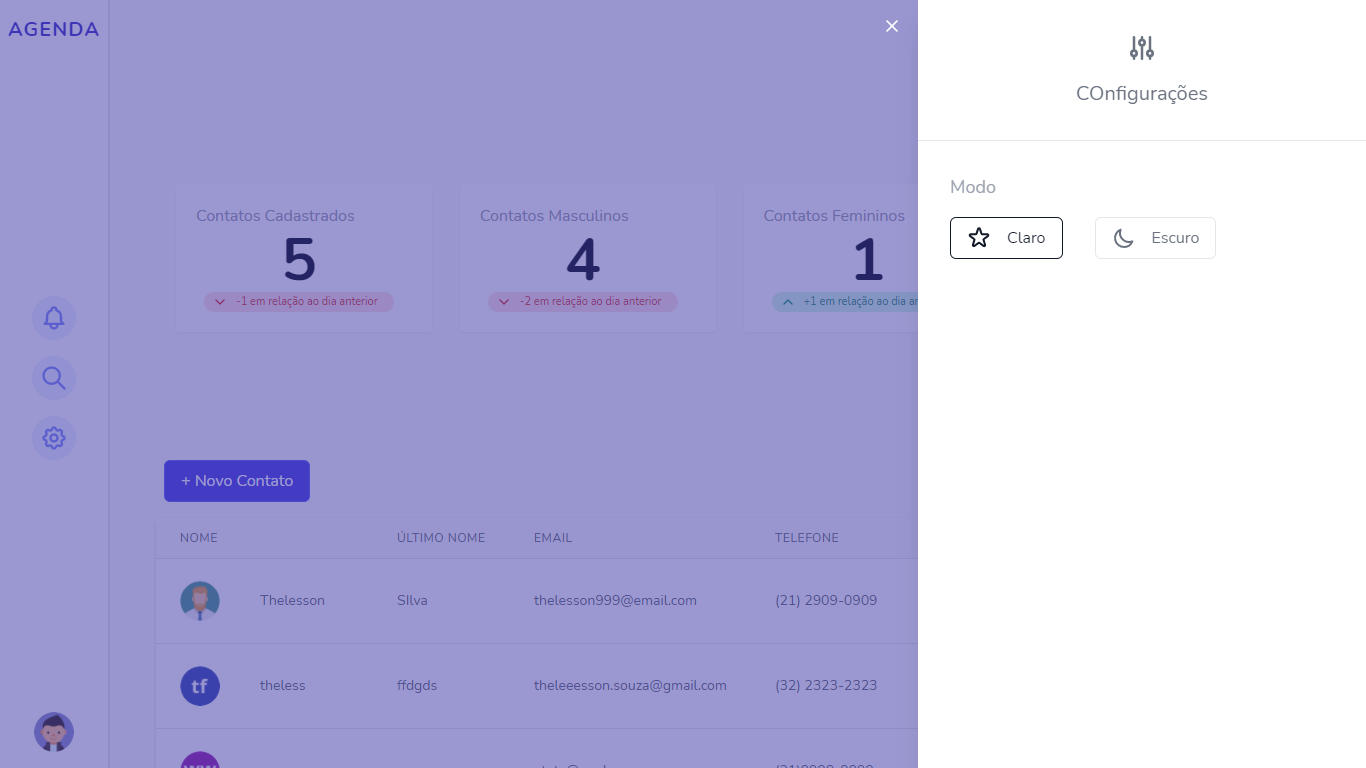The width and height of the screenshot is (1366, 768).
Task: Click the Modo section label
Action: 973,187
